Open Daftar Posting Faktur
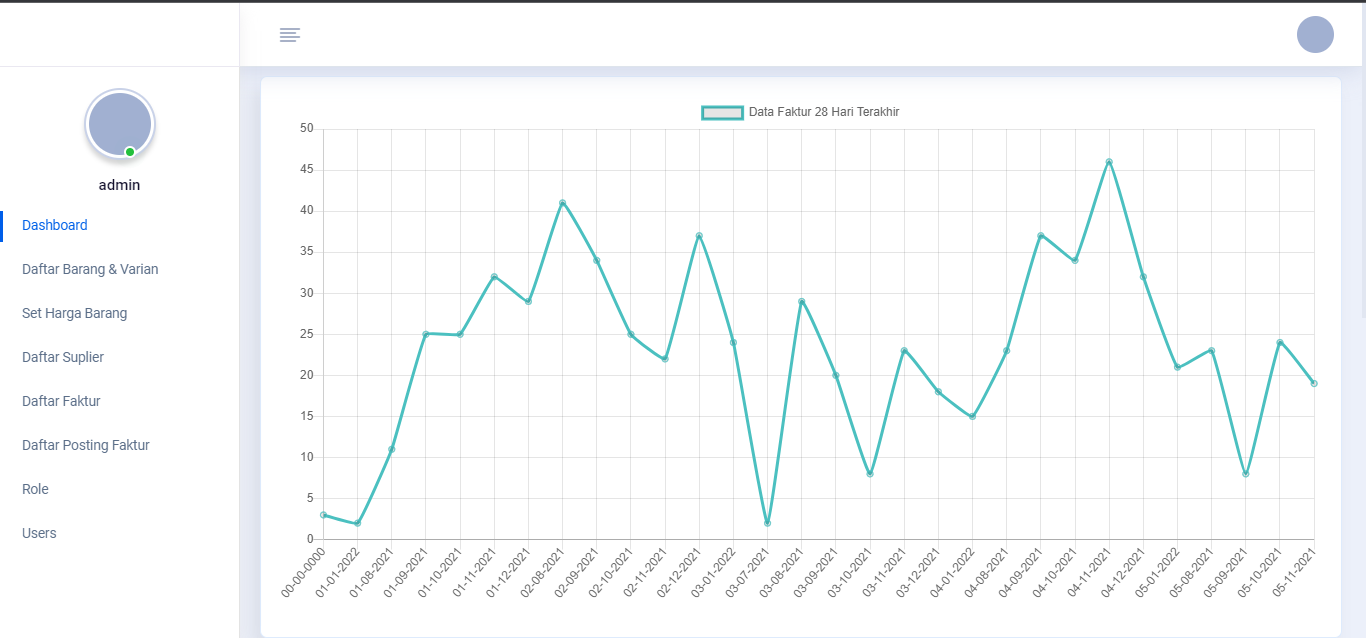The image size is (1366, 638). [86, 445]
